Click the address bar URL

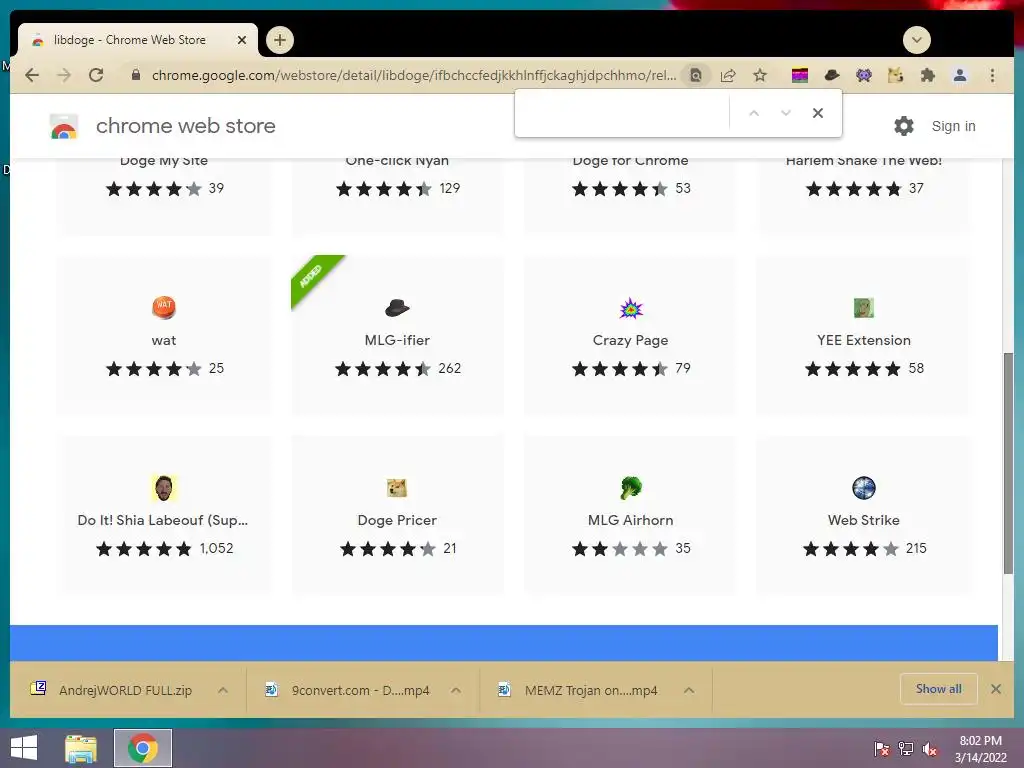[414, 75]
